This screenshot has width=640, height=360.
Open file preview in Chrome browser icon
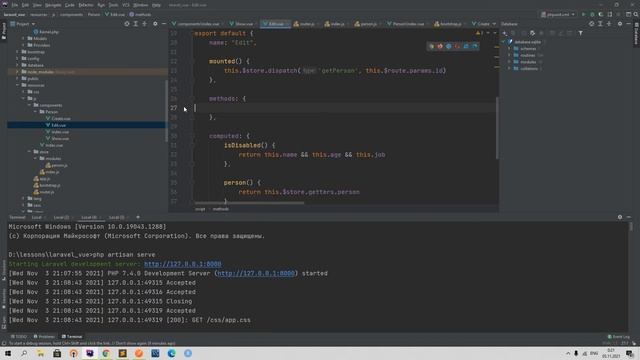tap(431, 46)
